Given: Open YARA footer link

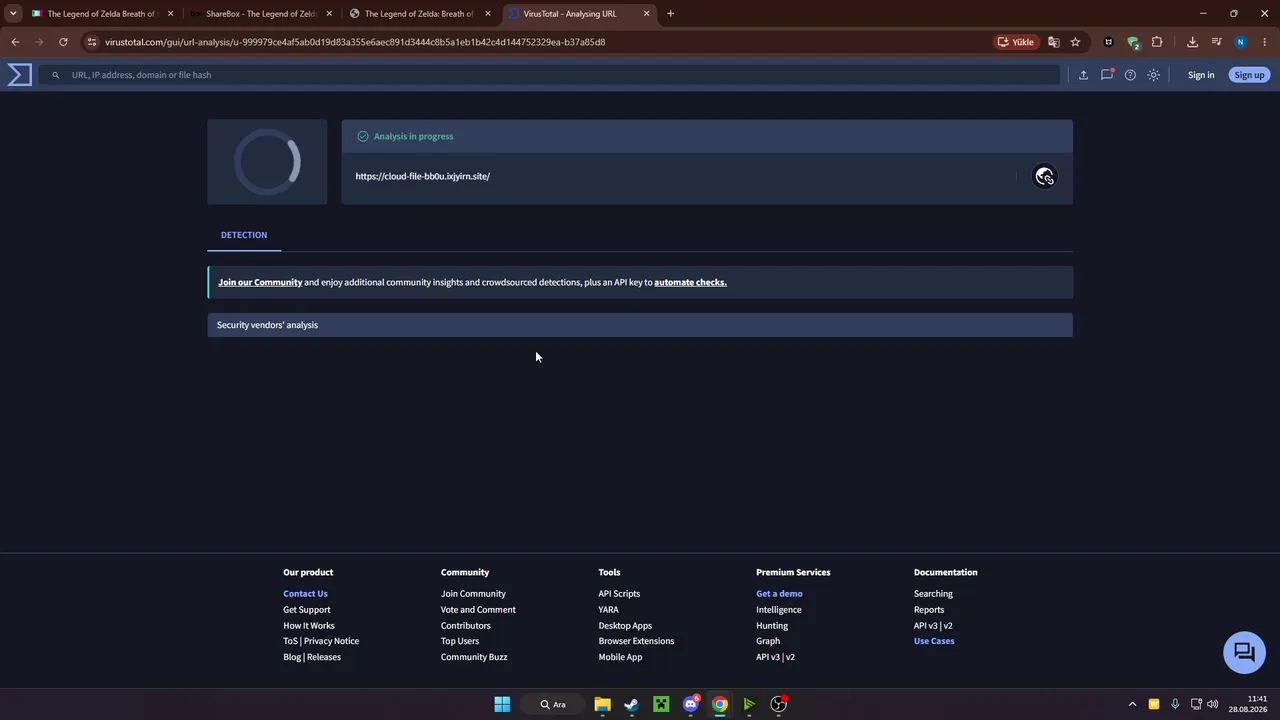Looking at the screenshot, I should click(608, 610).
